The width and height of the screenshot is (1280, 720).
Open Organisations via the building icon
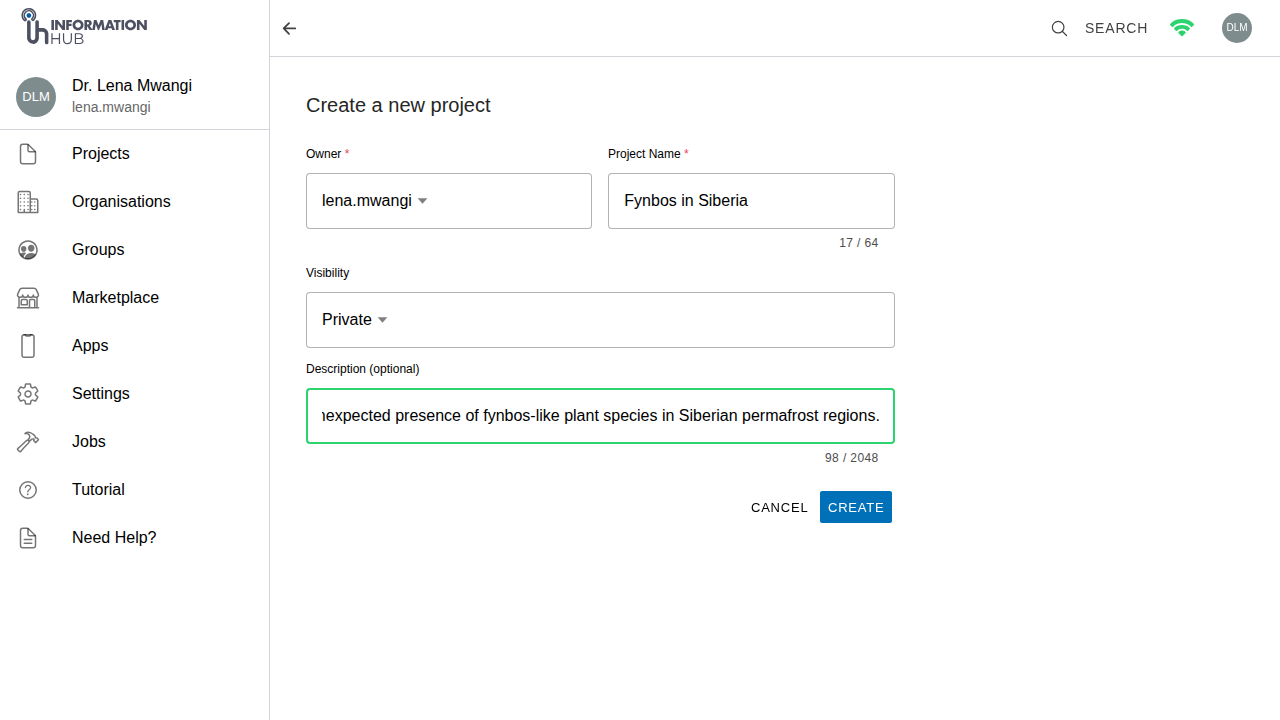click(28, 202)
